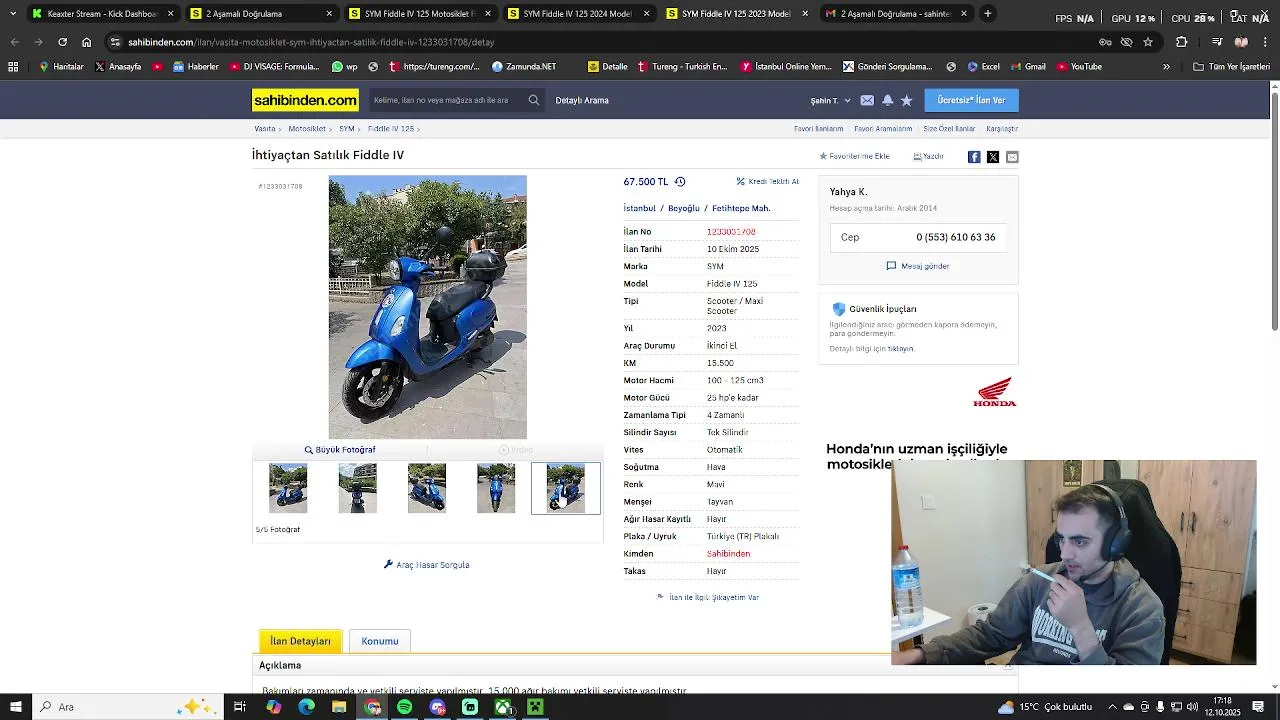The width and height of the screenshot is (1280, 720).
Task: Open the tab search dropdown arrow
Action: pos(12,14)
